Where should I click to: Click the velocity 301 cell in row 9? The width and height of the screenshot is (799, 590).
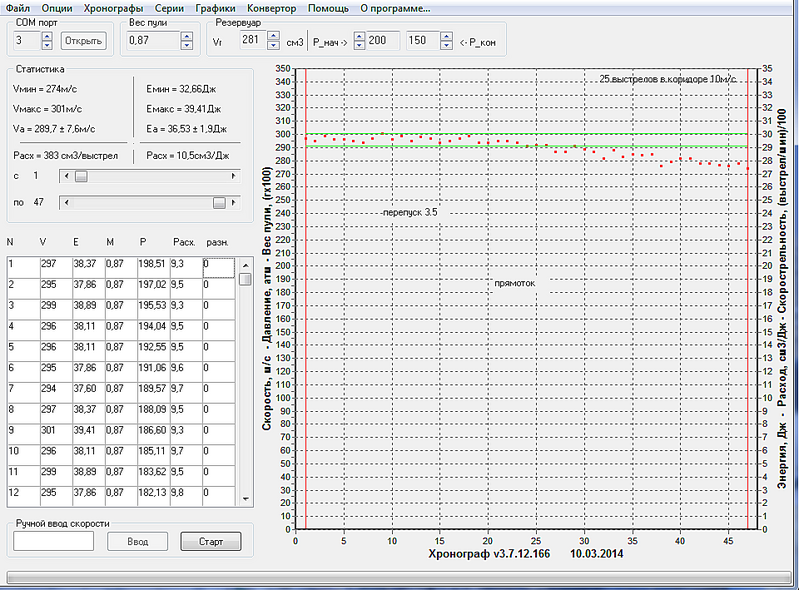pos(56,434)
